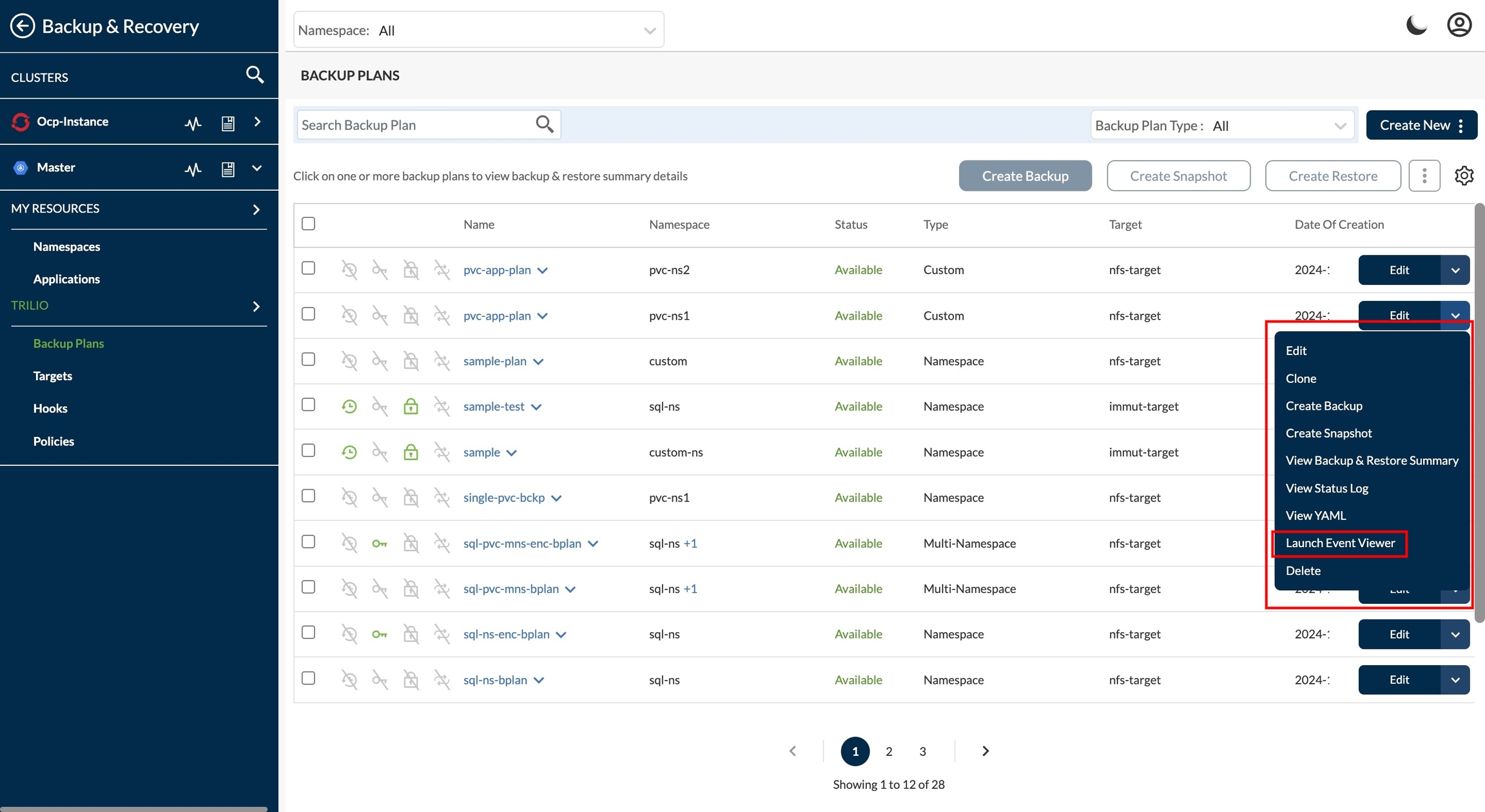Select View YAML menu entry
1485x812 pixels.
(x=1315, y=516)
